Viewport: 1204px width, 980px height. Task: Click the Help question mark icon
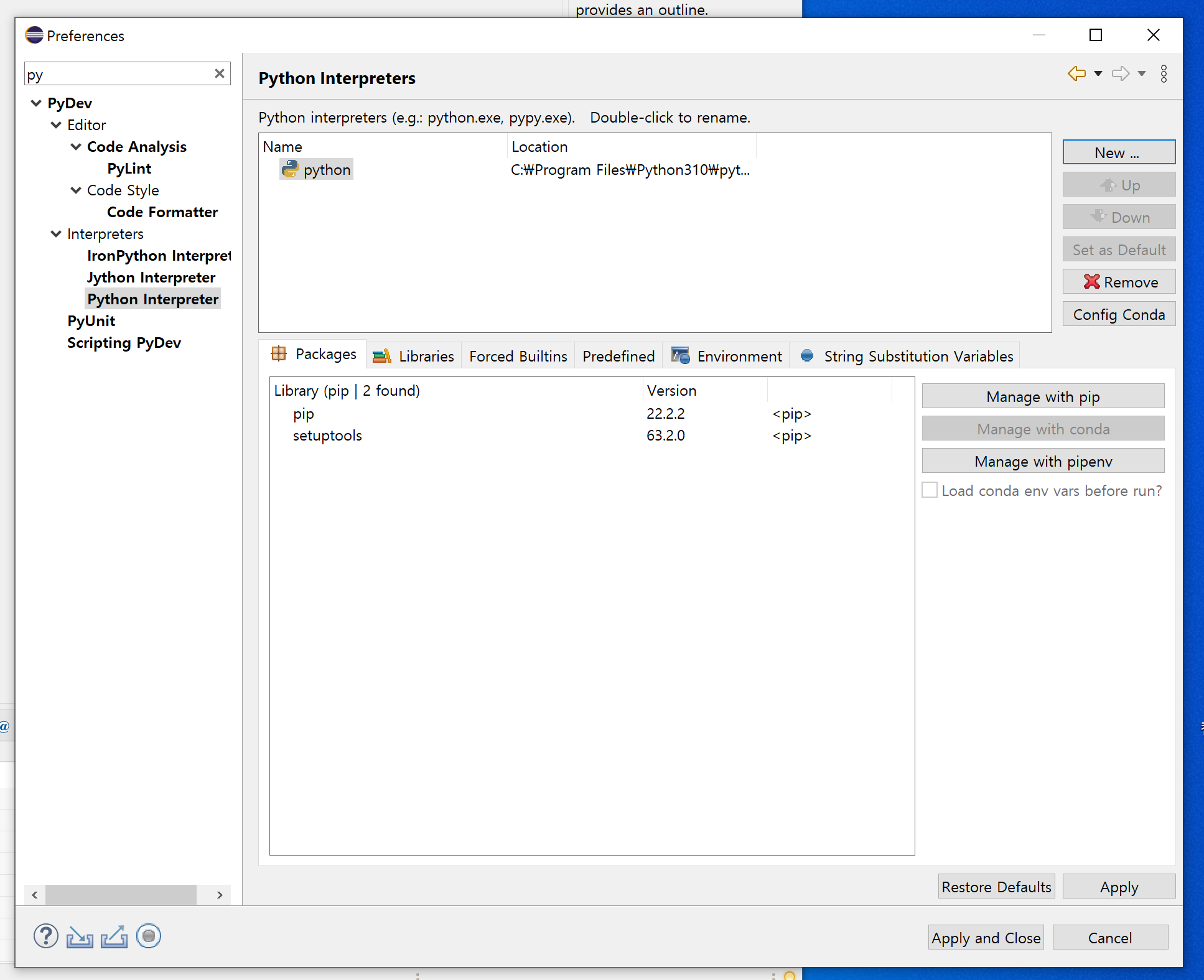45,936
